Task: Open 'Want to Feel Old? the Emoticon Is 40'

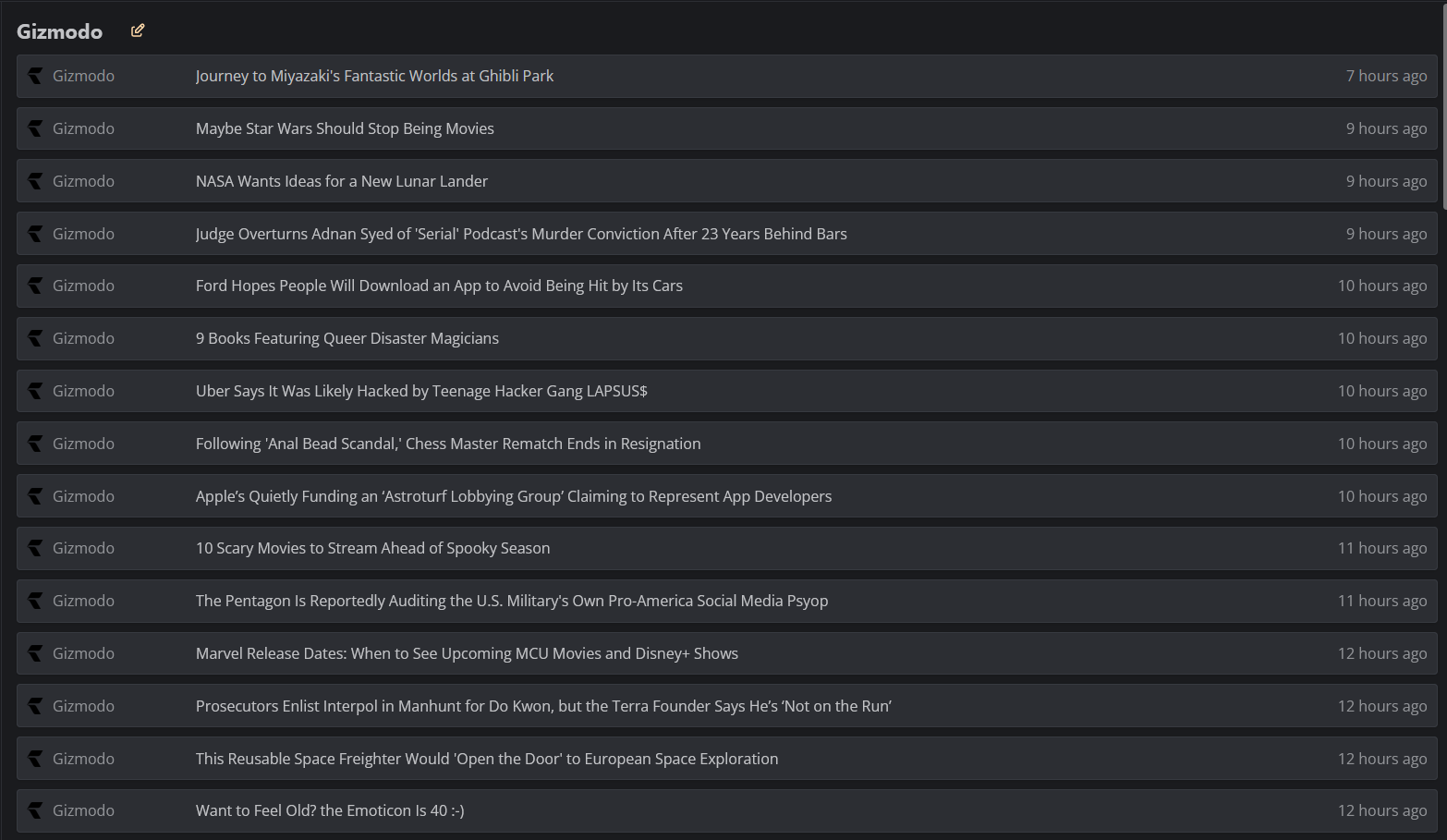Action: (330, 810)
